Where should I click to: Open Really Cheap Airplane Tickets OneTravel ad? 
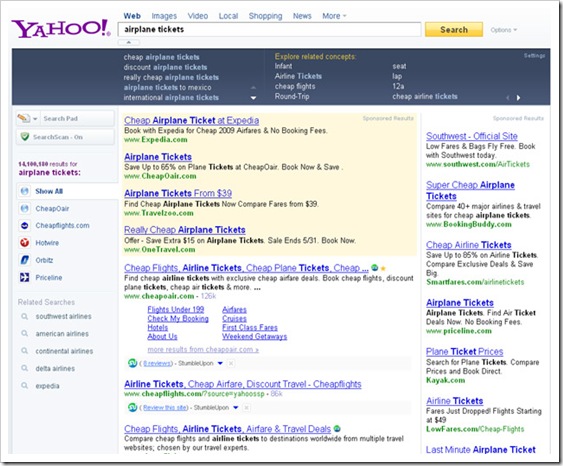pos(185,230)
